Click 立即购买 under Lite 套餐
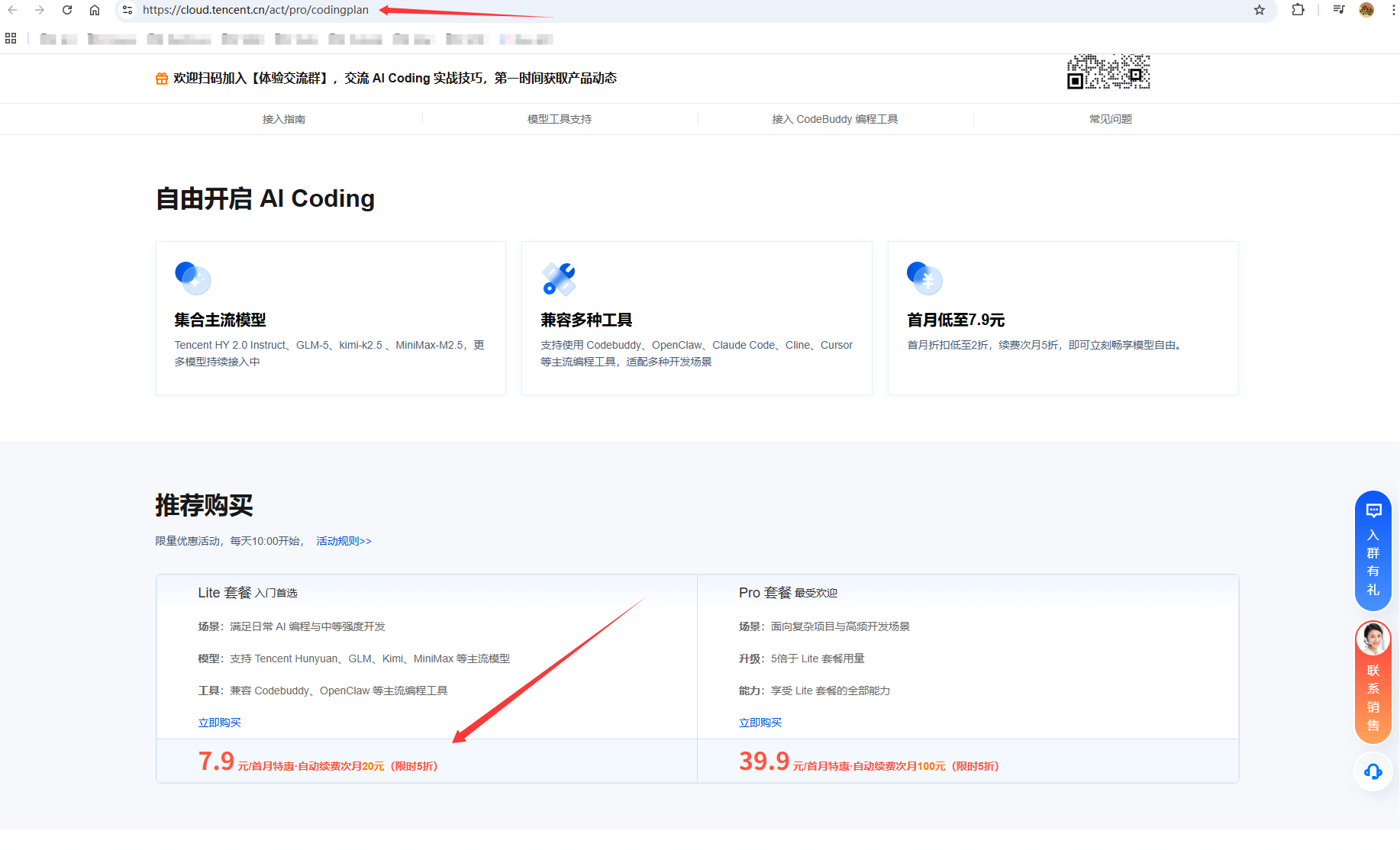Screen dimensions: 1400x850 point(219,723)
